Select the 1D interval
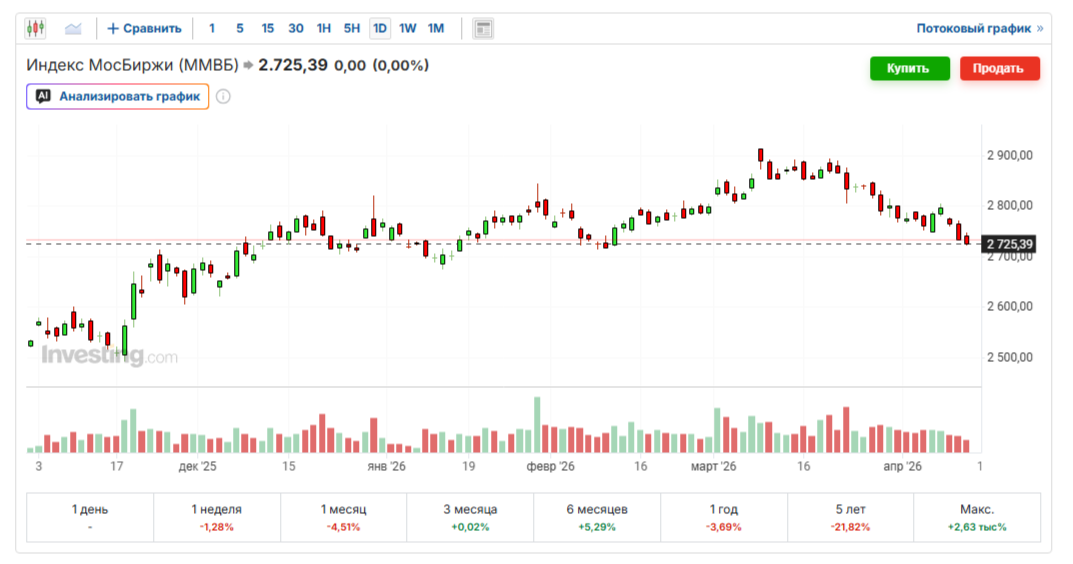Viewport: 1073px width, 564px height. point(380,28)
